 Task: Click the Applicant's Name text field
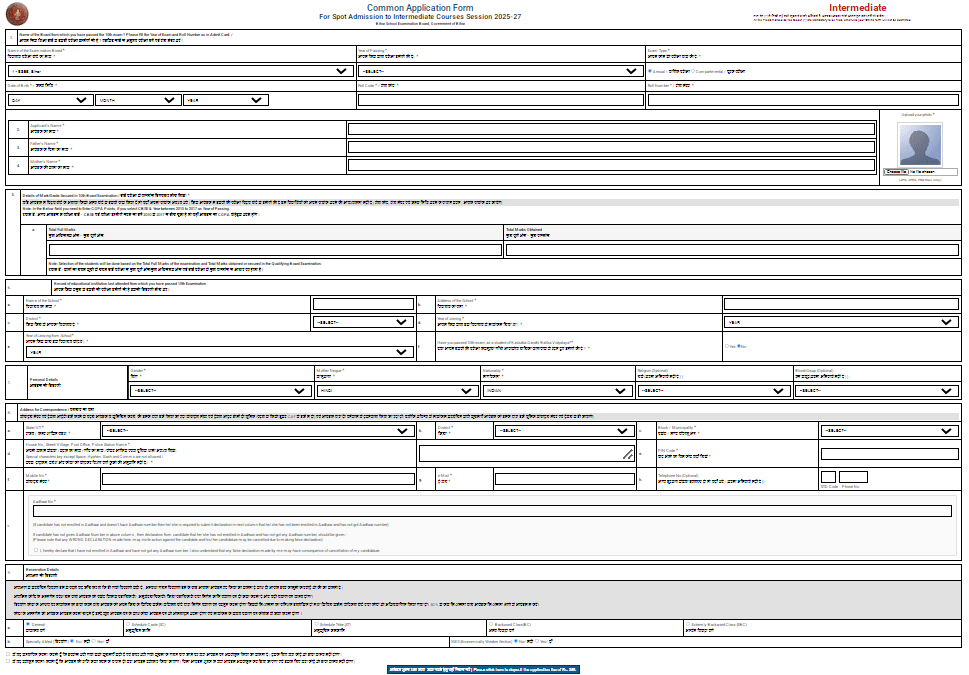[x=610, y=129]
